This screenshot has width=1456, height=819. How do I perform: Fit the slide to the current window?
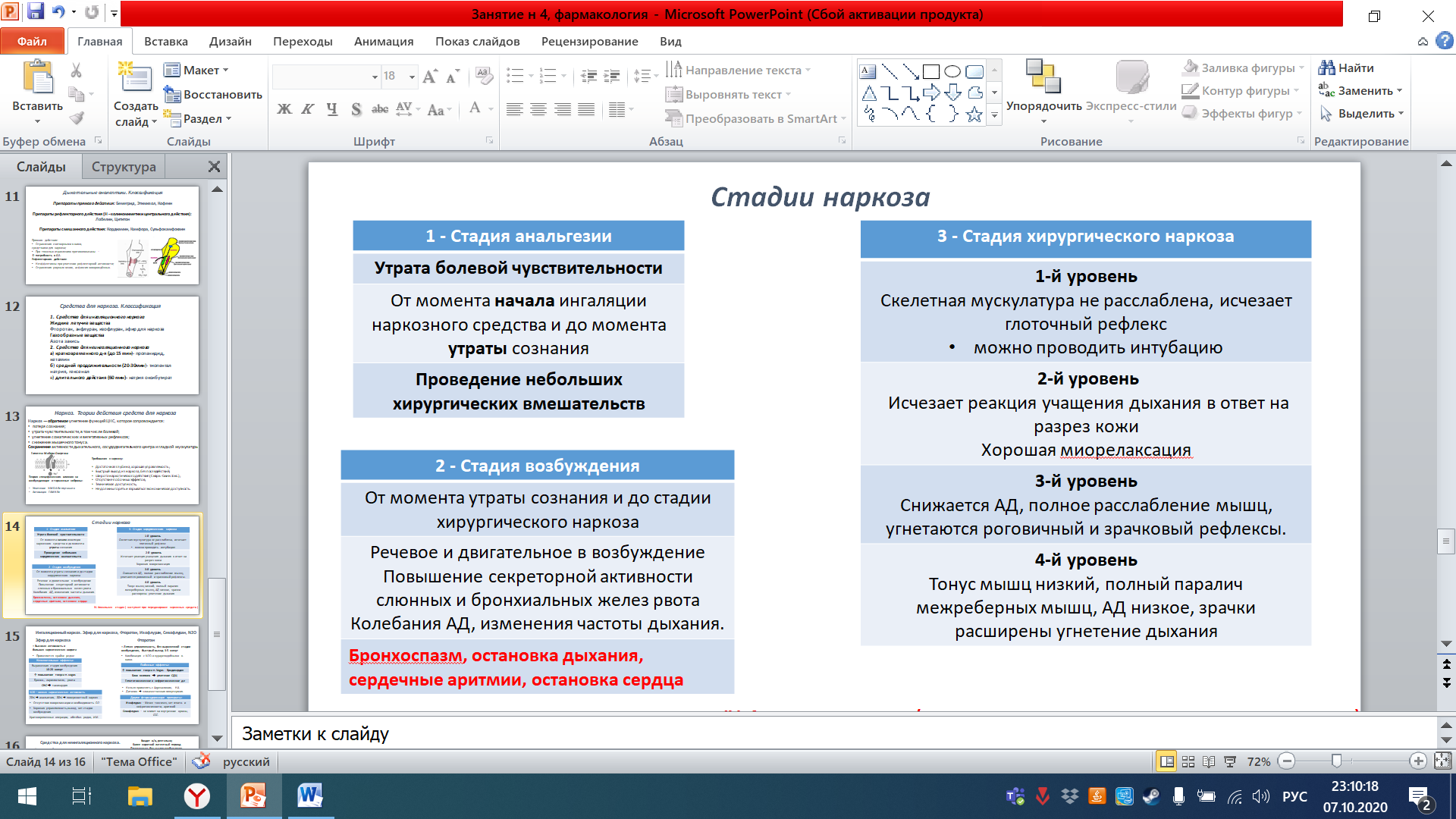pyautogui.click(x=1442, y=761)
